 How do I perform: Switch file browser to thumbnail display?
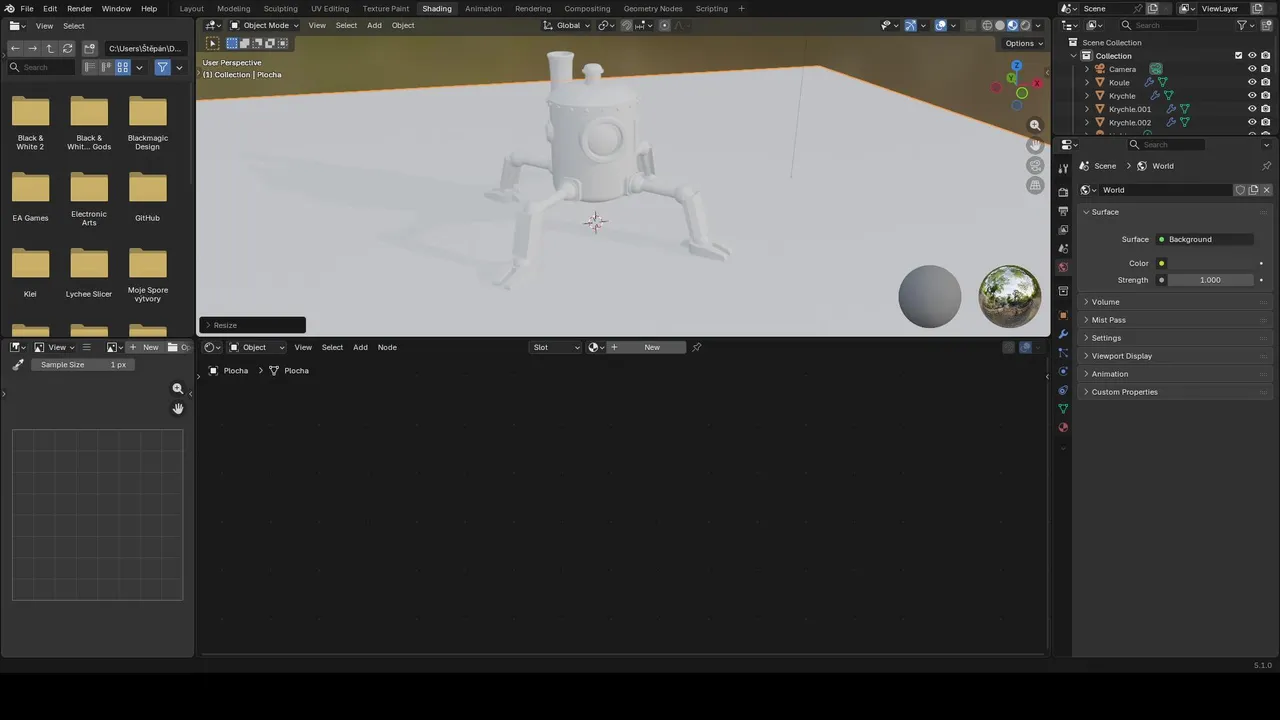tap(122, 67)
